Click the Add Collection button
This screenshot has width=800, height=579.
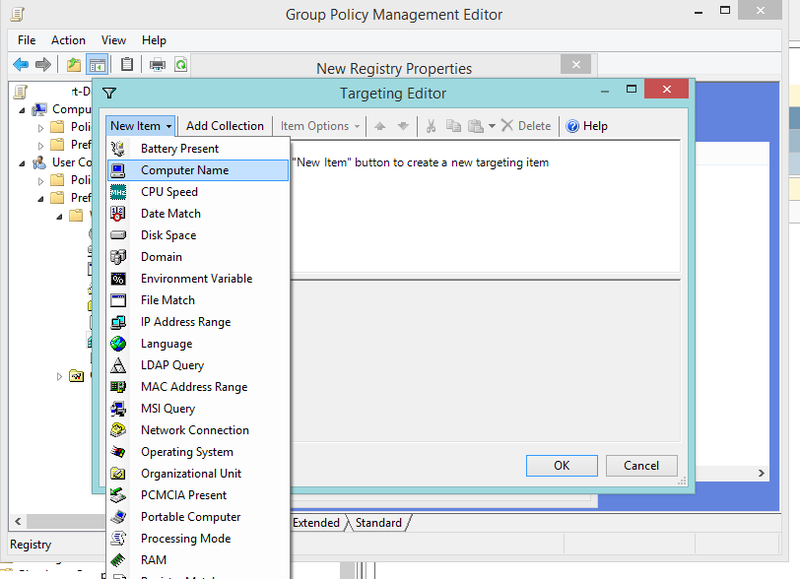[x=224, y=125]
